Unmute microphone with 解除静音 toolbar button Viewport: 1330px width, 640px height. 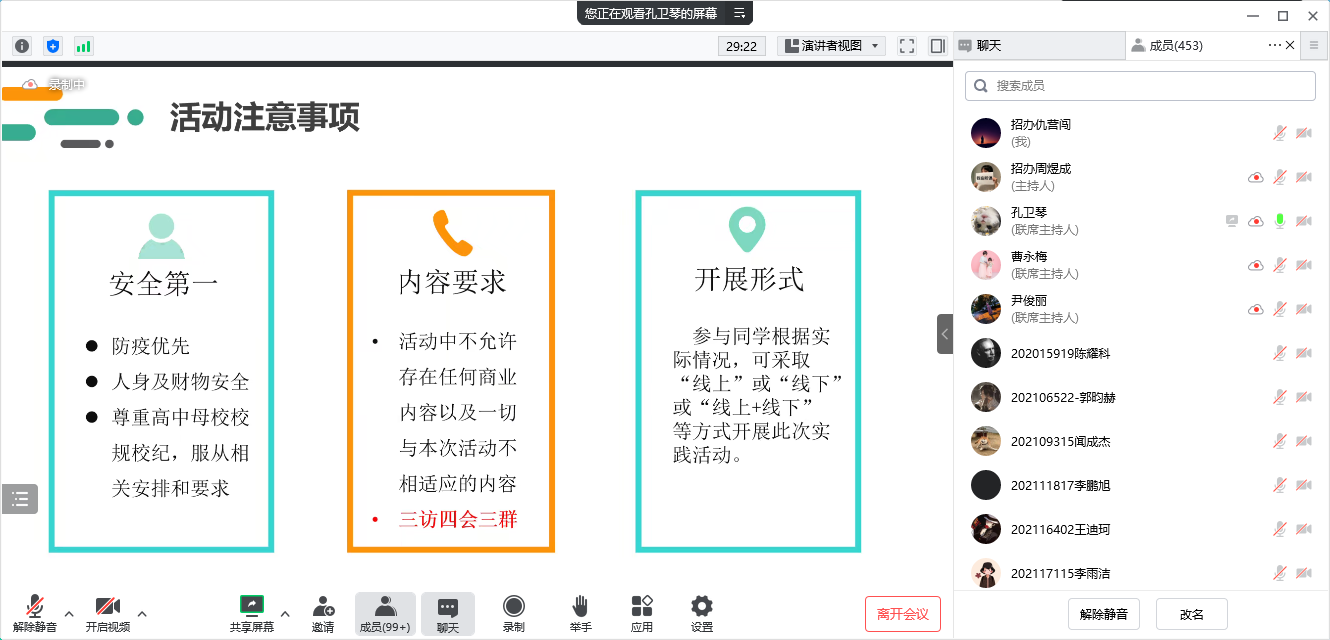[x=35, y=613]
